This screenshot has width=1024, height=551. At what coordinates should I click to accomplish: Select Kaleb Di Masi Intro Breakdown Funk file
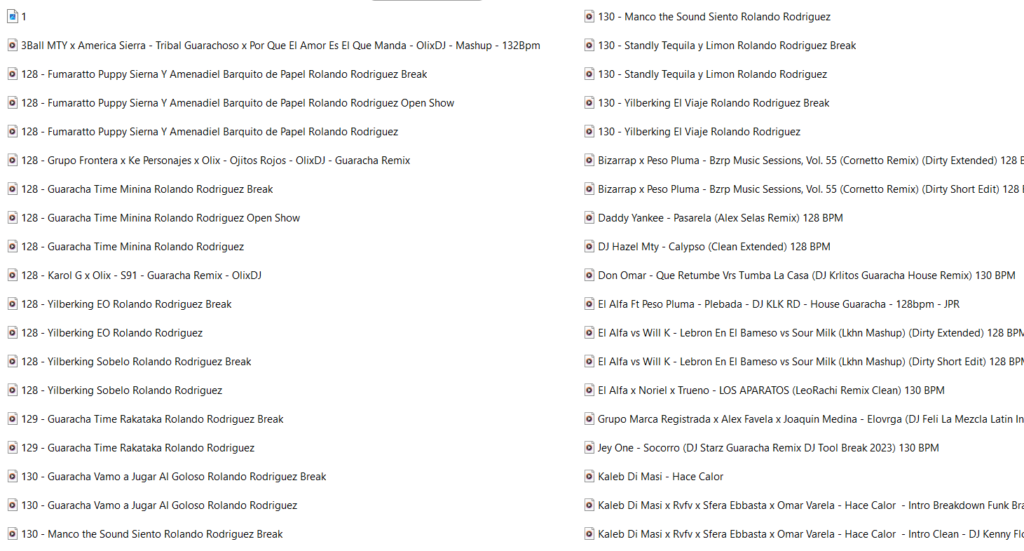click(810, 505)
